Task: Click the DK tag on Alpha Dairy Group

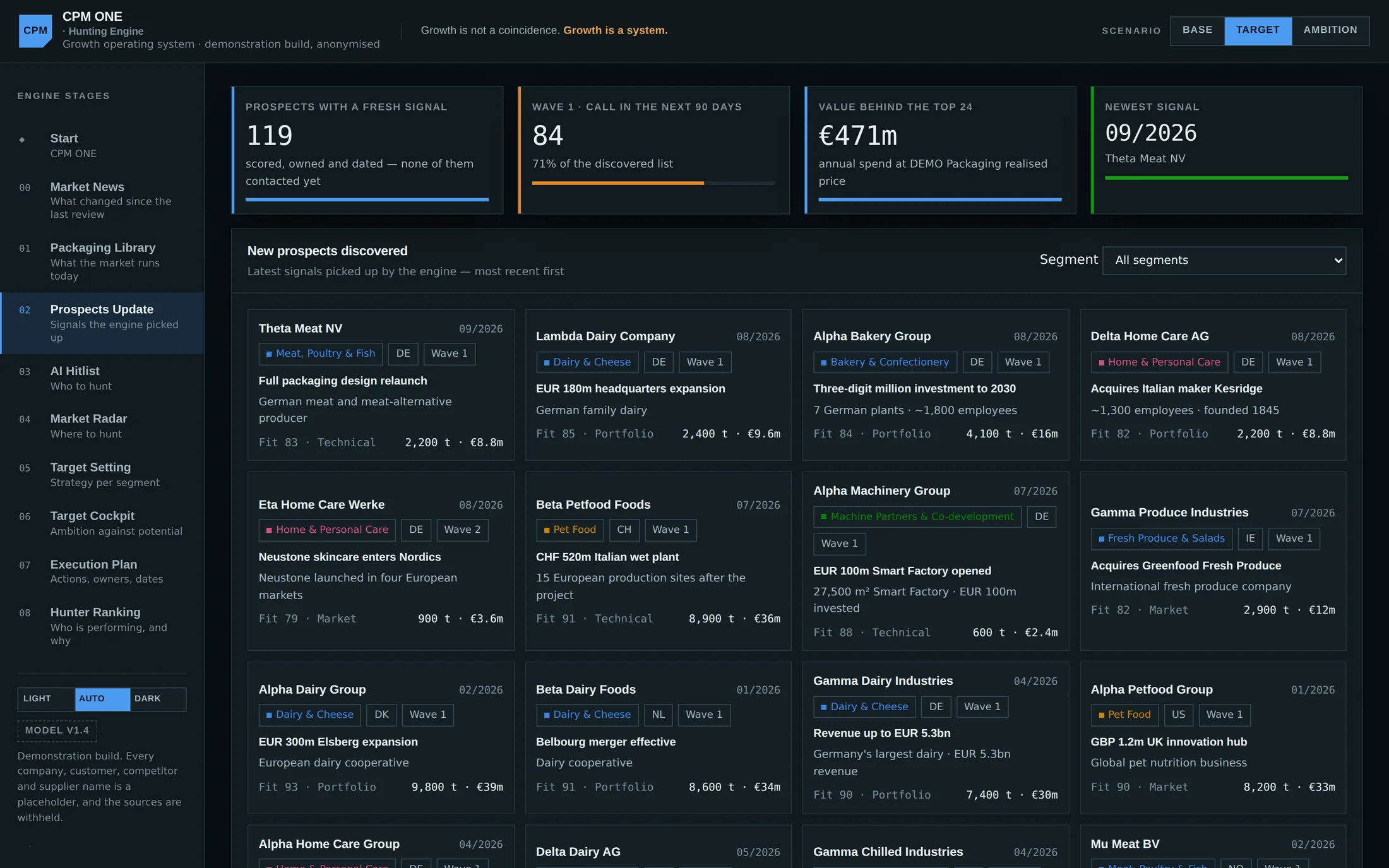Action: [381, 715]
